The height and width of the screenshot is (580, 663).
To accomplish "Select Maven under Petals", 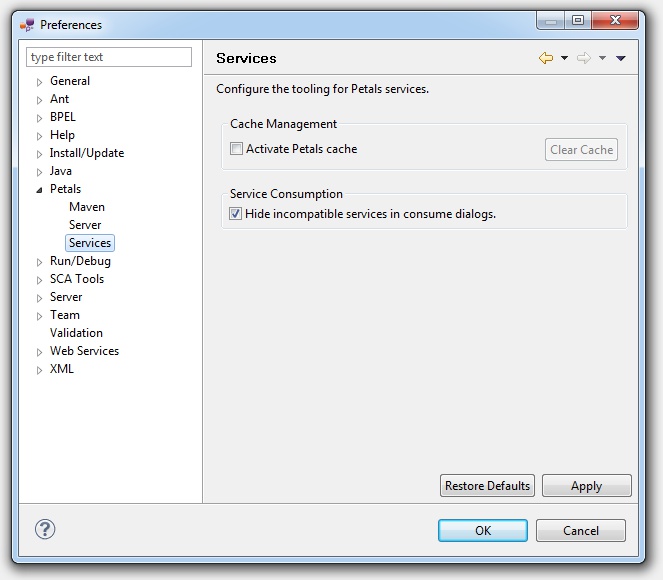I will coord(87,207).
